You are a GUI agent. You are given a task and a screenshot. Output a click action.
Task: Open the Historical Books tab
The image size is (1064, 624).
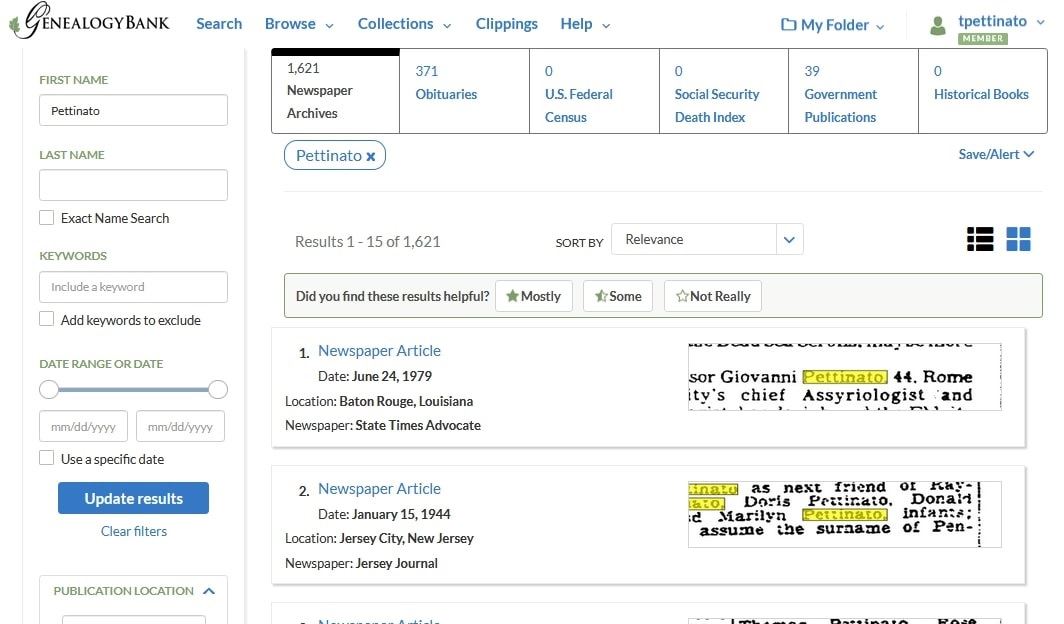[983, 91]
